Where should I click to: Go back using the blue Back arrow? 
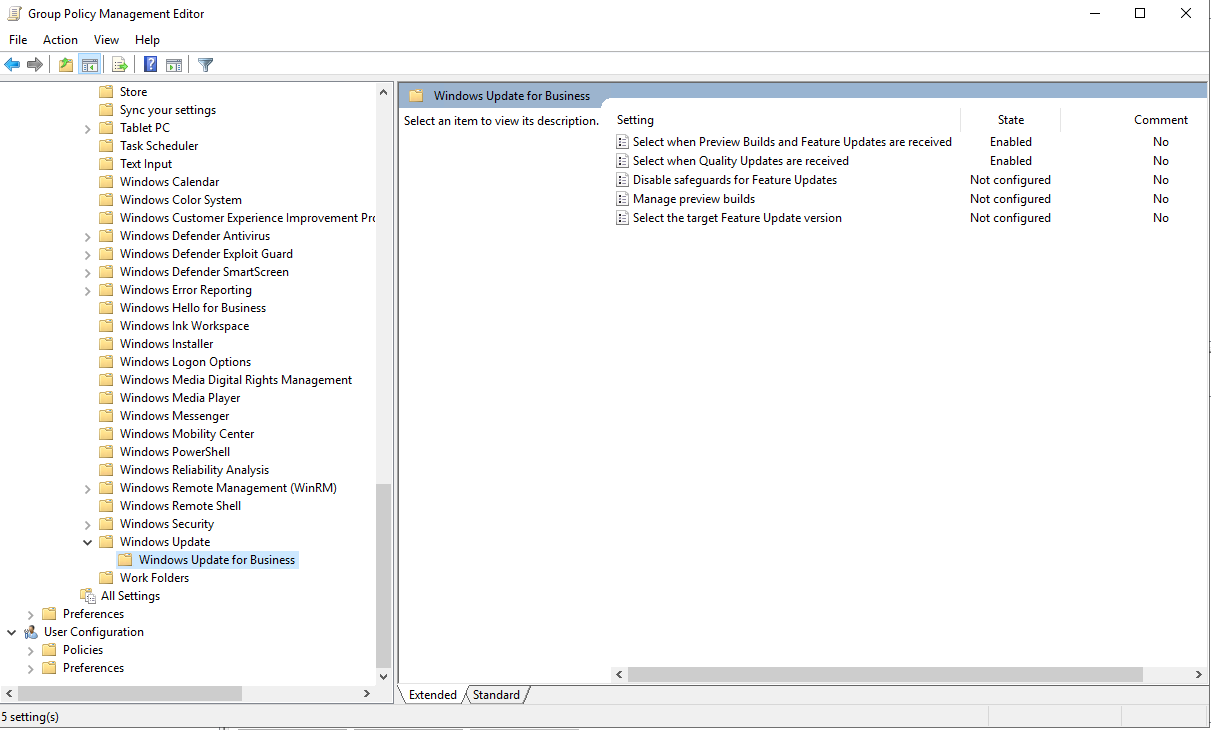[x=12, y=65]
